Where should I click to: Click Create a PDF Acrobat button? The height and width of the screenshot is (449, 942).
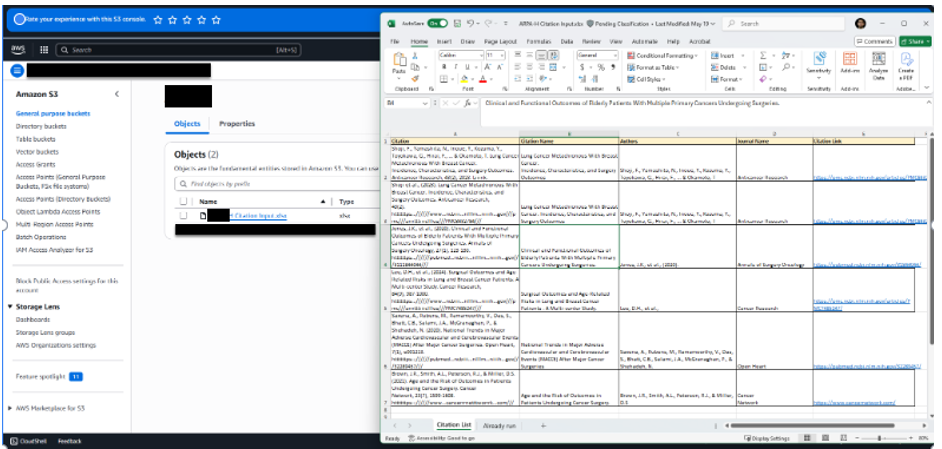coord(906,63)
